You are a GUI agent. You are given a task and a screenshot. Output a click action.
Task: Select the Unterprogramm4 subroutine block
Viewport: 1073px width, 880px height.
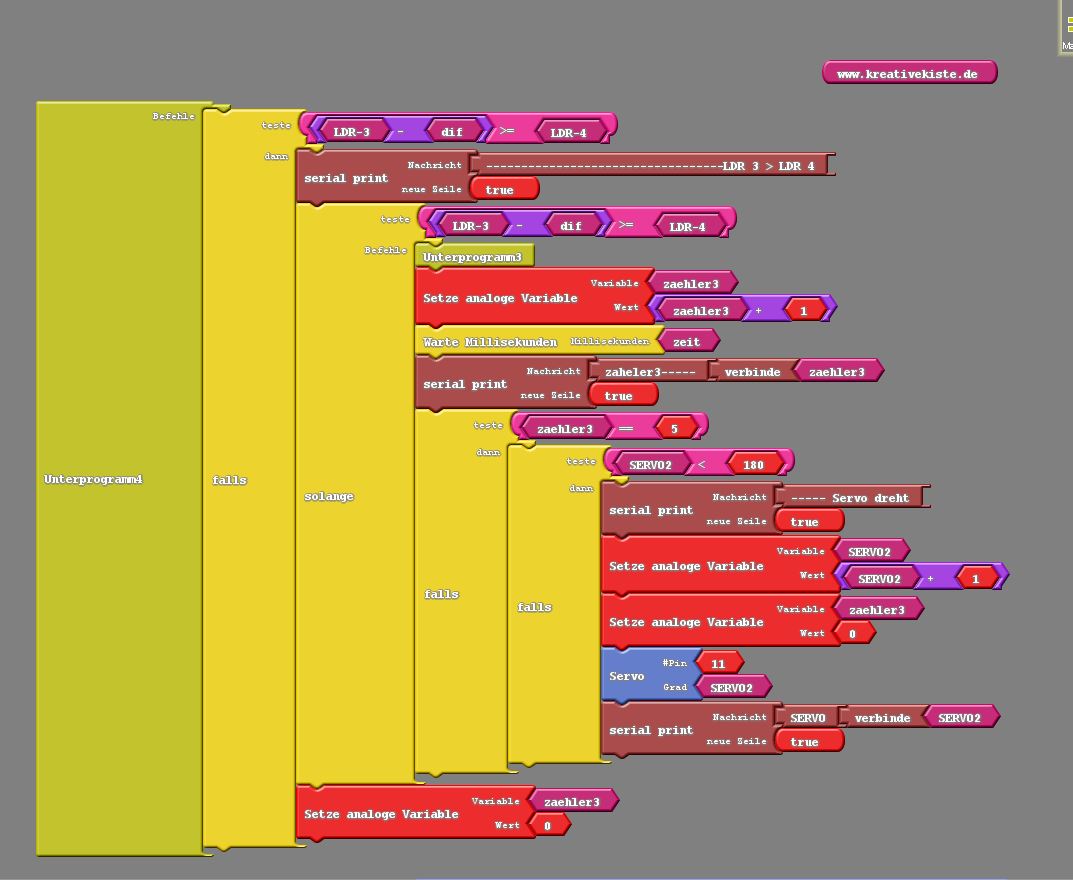click(x=93, y=480)
